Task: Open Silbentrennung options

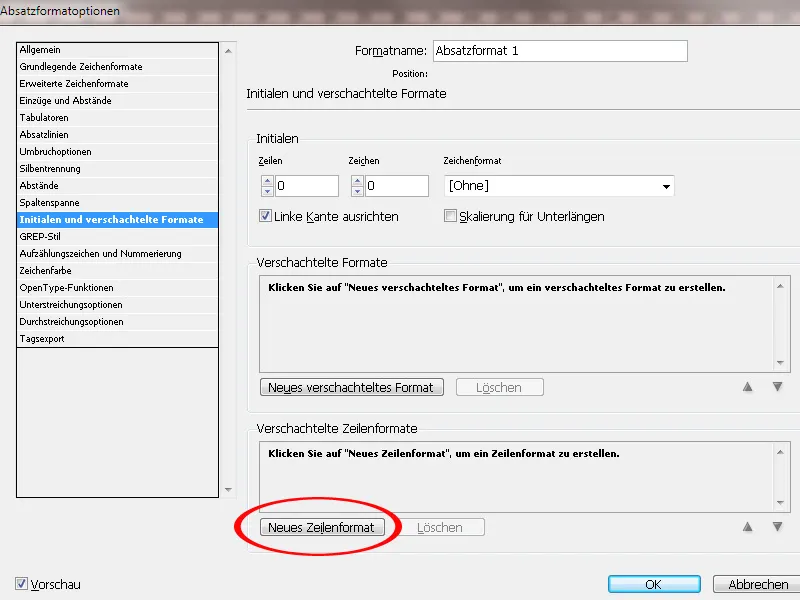Action: [x=117, y=169]
